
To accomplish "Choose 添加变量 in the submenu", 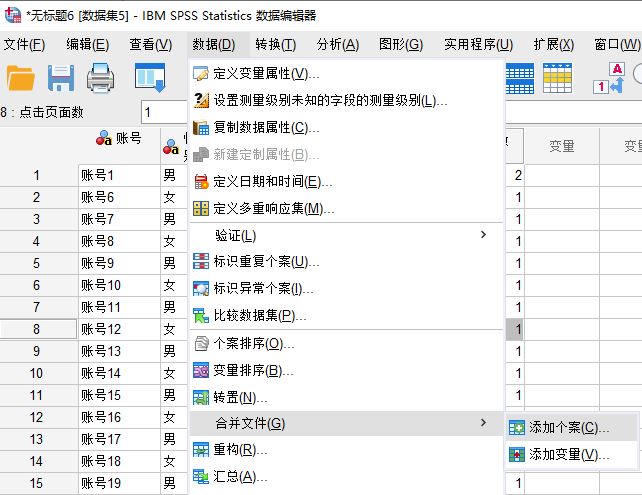I will [x=568, y=454].
